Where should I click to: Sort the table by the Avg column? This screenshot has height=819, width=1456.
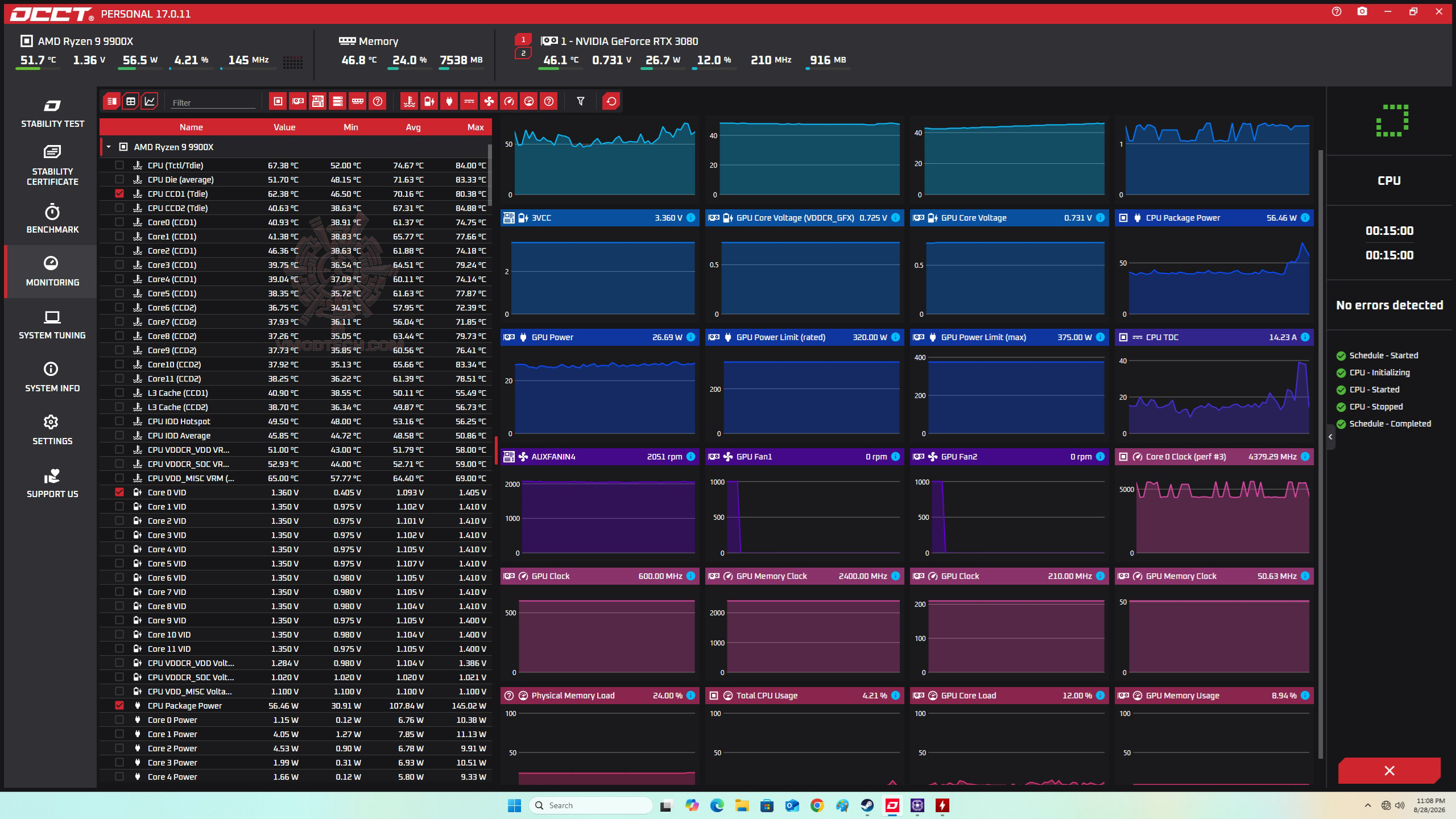413,127
